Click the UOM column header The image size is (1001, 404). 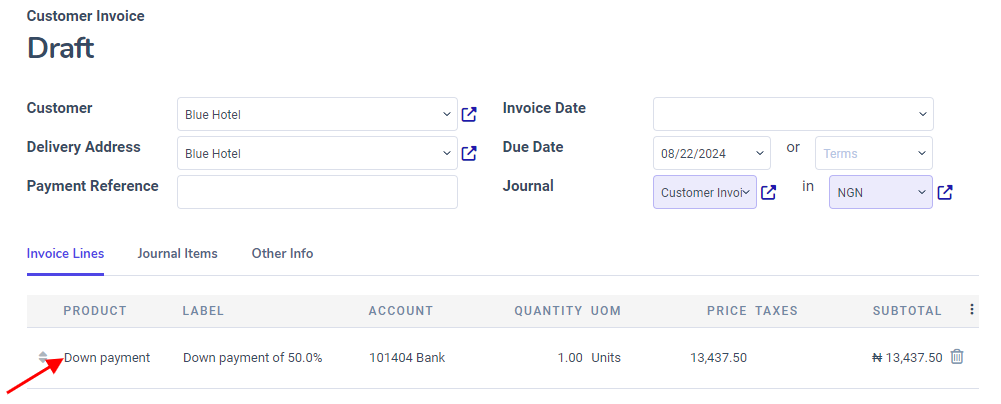[x=606, y=311]
